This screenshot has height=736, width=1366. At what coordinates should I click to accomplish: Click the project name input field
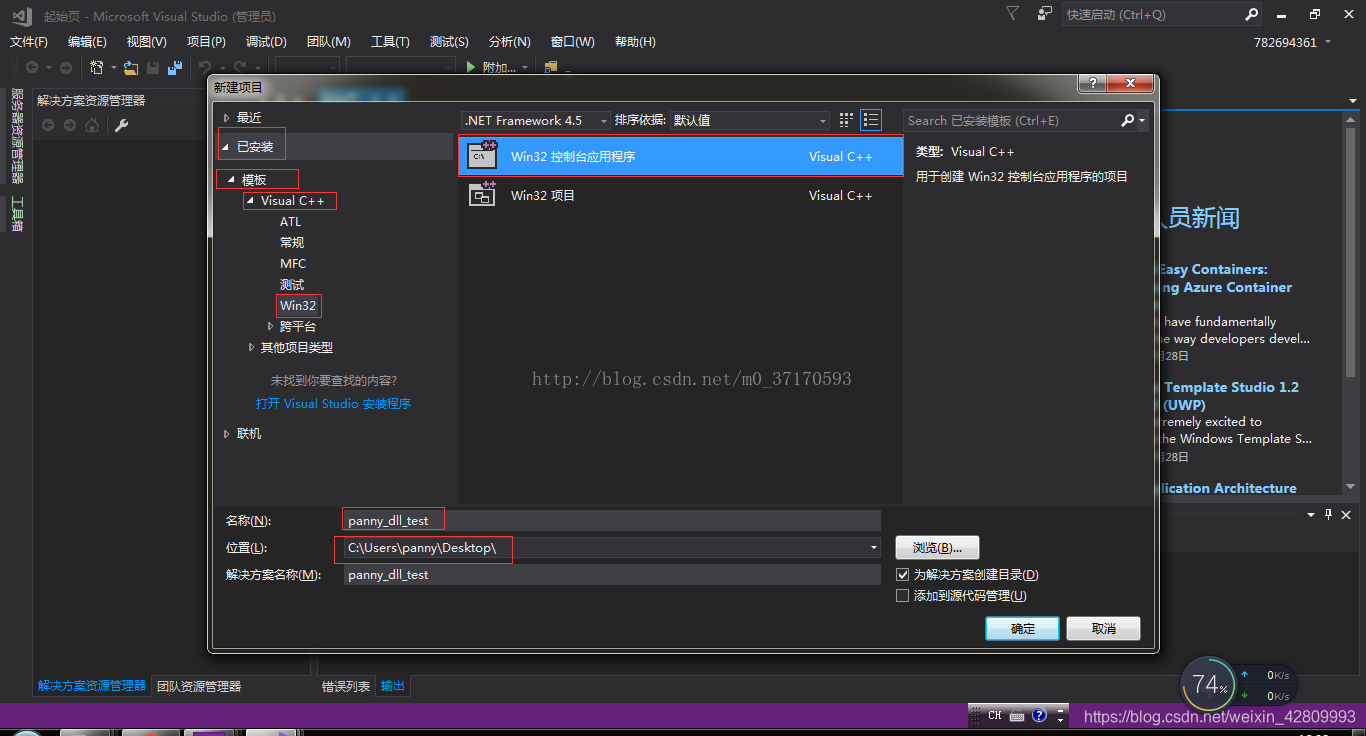pos(612,520)
